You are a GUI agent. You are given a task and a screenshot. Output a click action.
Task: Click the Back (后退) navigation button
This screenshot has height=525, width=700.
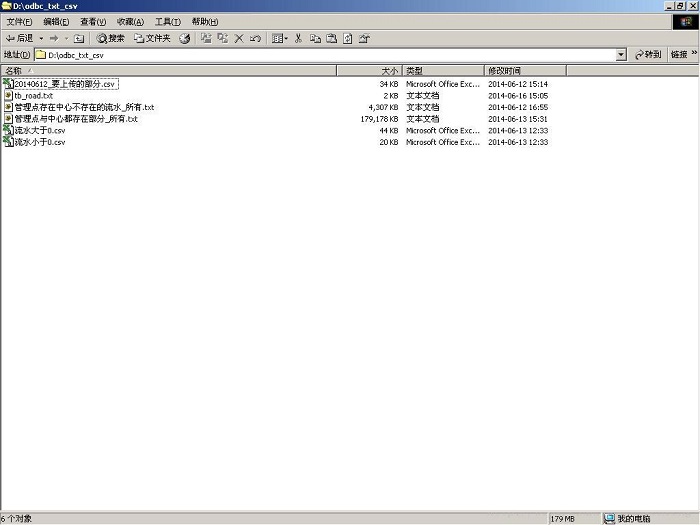19,38
